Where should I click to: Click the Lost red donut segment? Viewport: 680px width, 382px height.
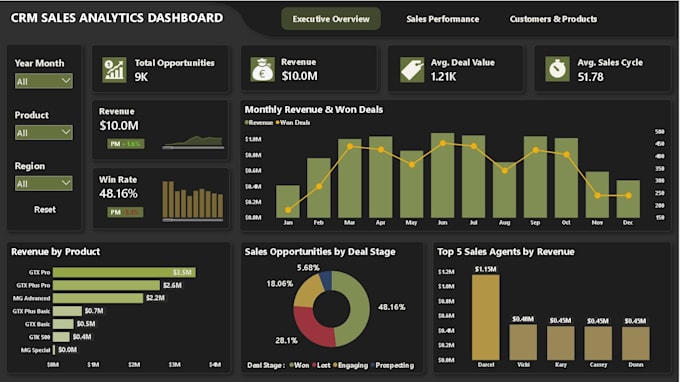tap(313, 326)
